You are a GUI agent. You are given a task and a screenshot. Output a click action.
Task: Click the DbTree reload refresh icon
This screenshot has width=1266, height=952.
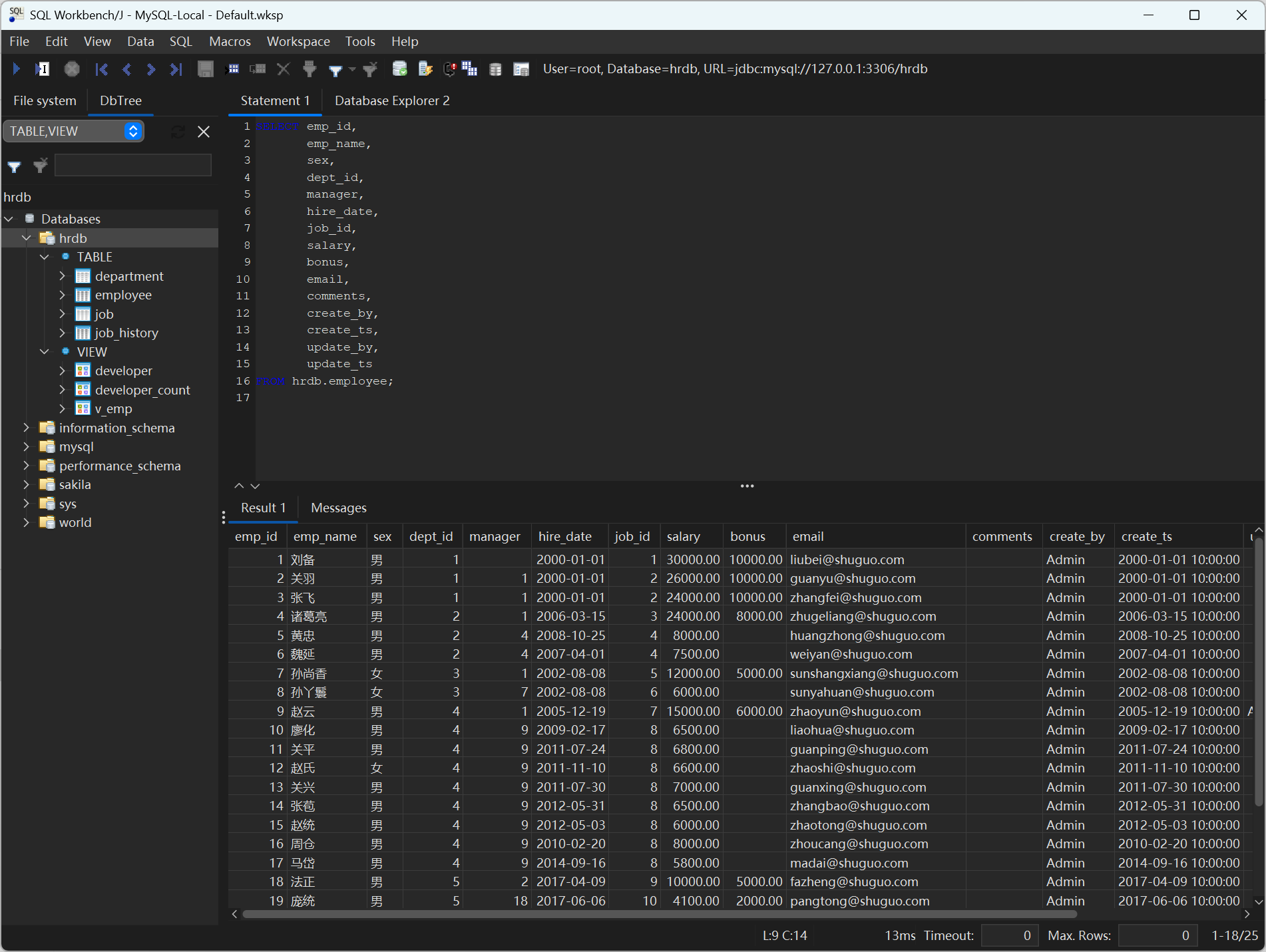pos(178,132)
